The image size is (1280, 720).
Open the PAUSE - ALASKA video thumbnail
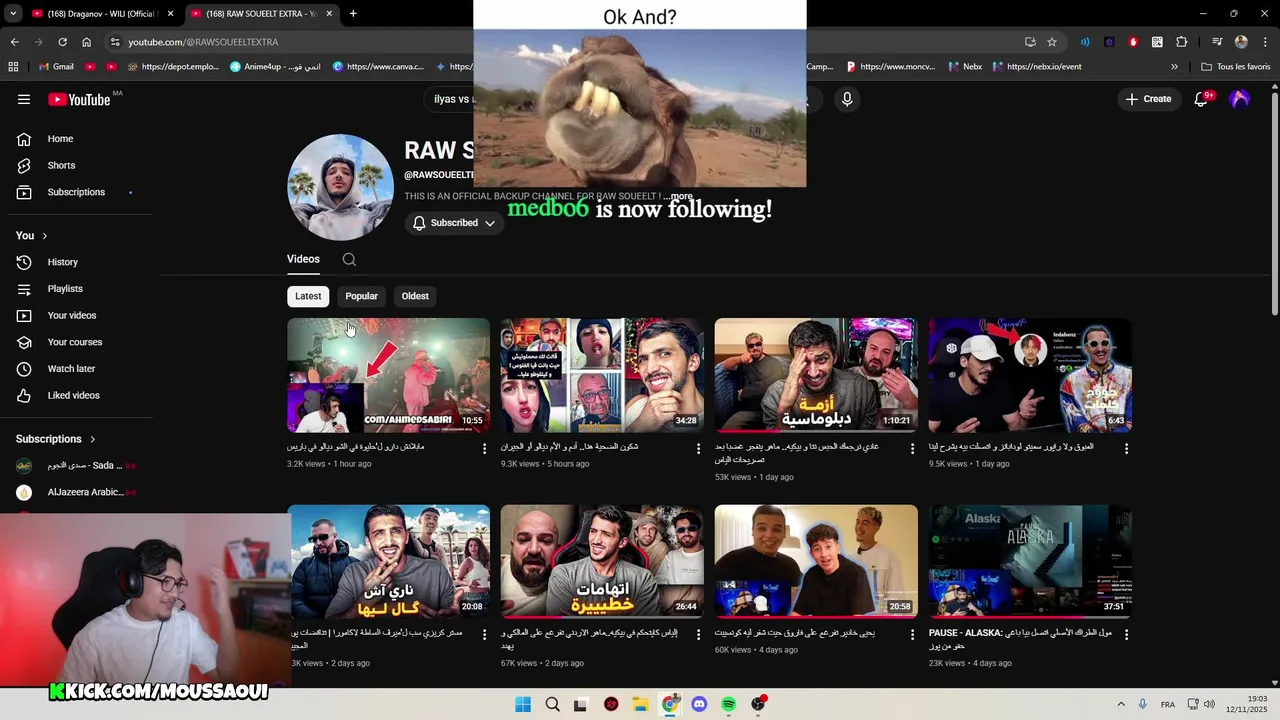point(1030,561)
